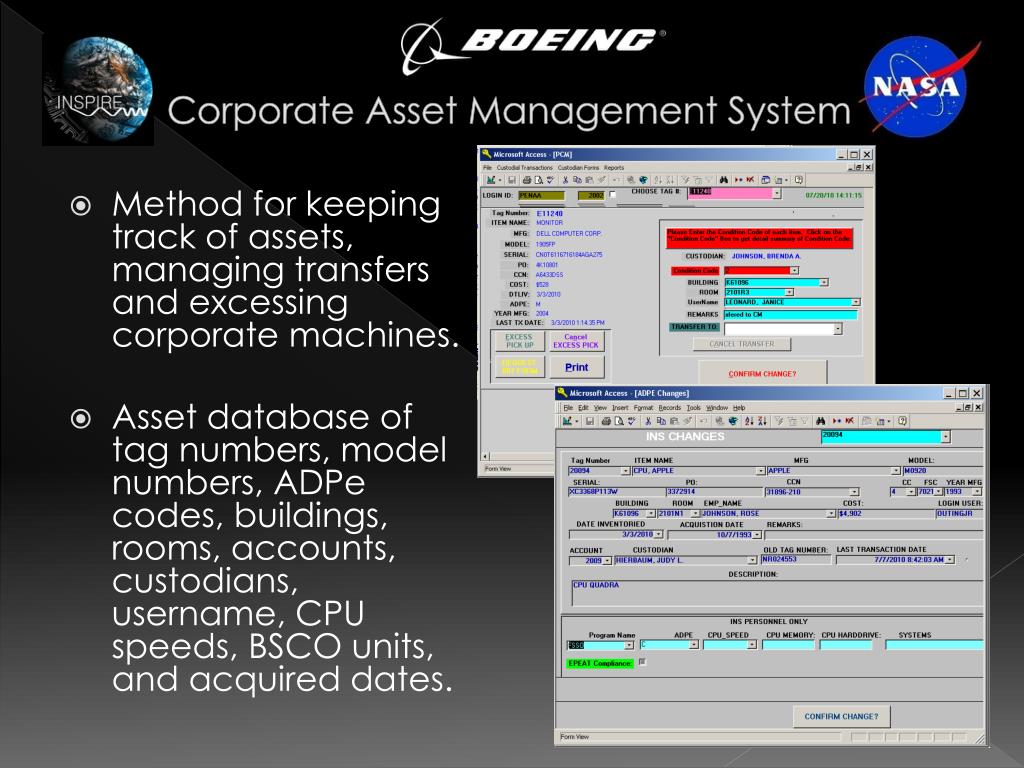Click CONFIRM CHANGE? in ADPE Changes window
The height and width of the screenshot is (768, 1024).
(841, 716)
